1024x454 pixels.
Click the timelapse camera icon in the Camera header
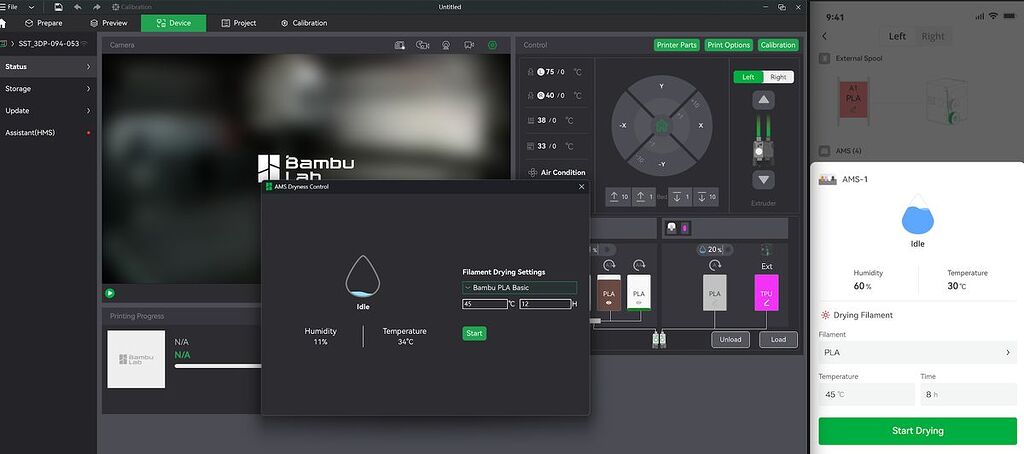[423, 45]
